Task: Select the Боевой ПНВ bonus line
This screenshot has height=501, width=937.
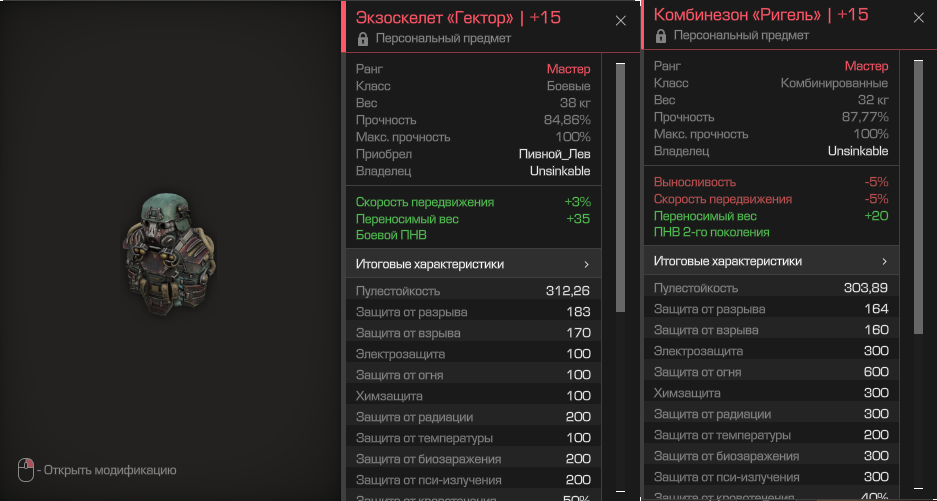Action: point(389,236)
